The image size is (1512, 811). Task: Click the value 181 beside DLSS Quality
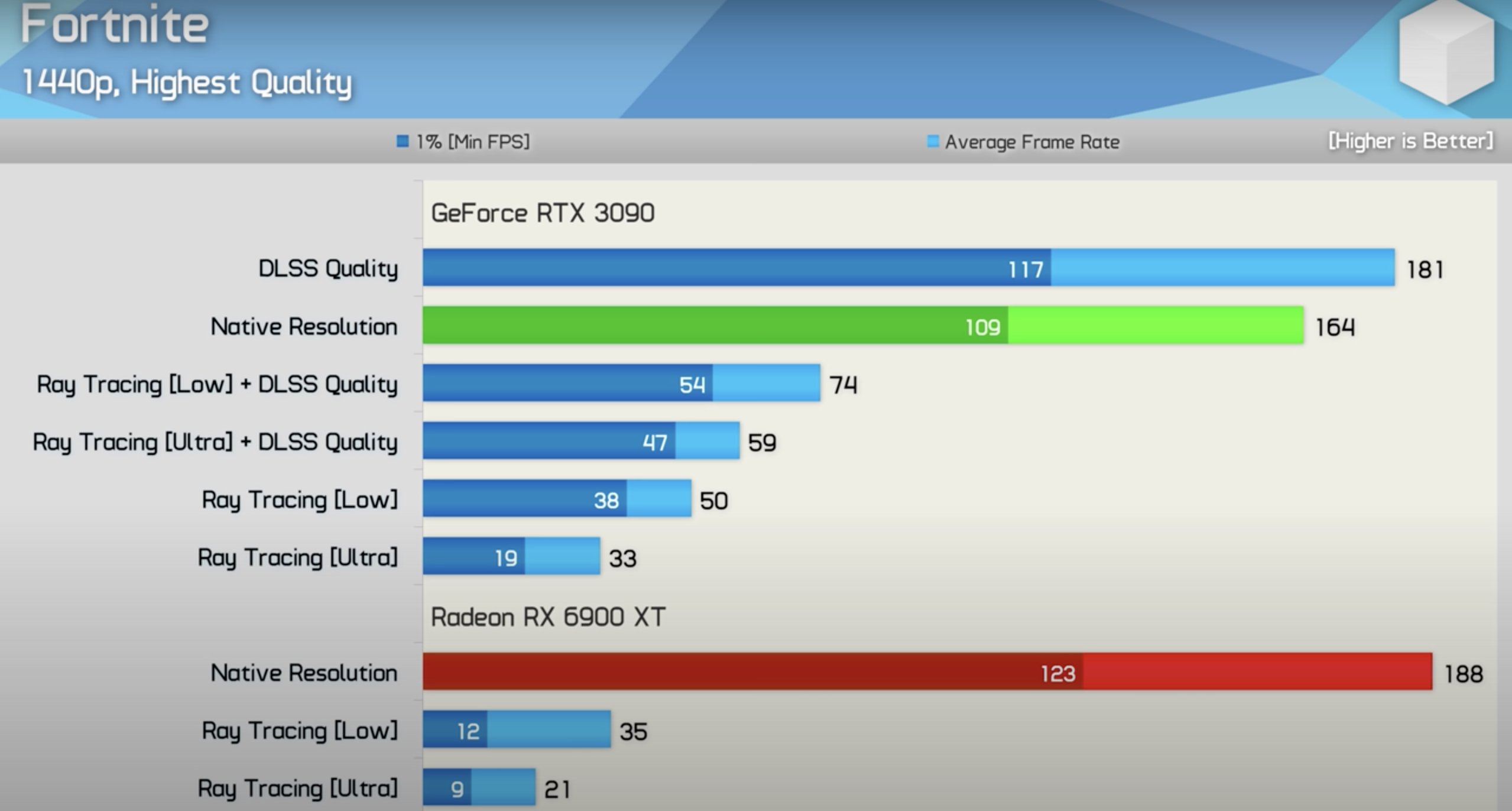pos(1425,270)
